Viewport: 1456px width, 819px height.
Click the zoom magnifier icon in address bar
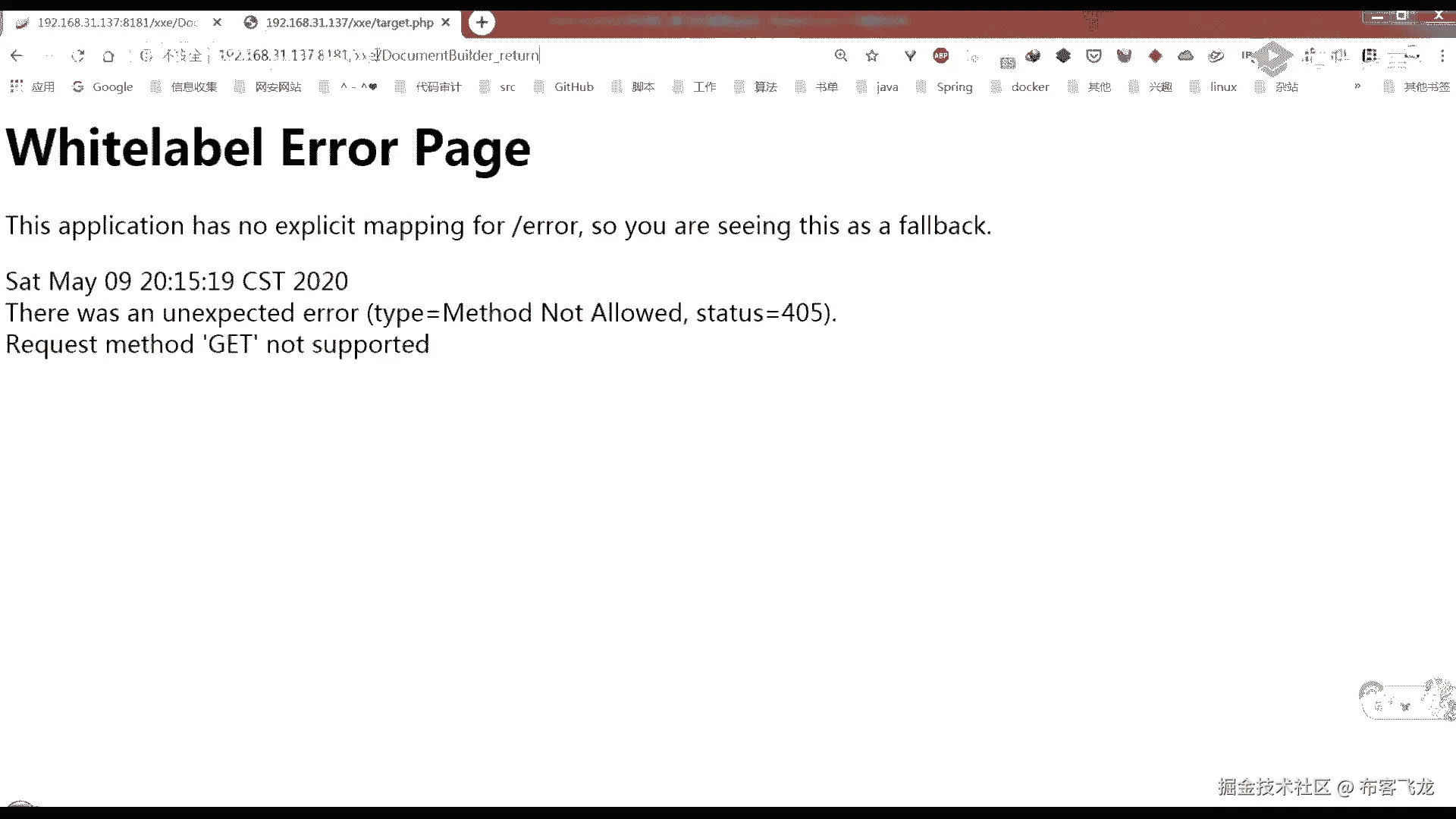[x=841, y=55]
